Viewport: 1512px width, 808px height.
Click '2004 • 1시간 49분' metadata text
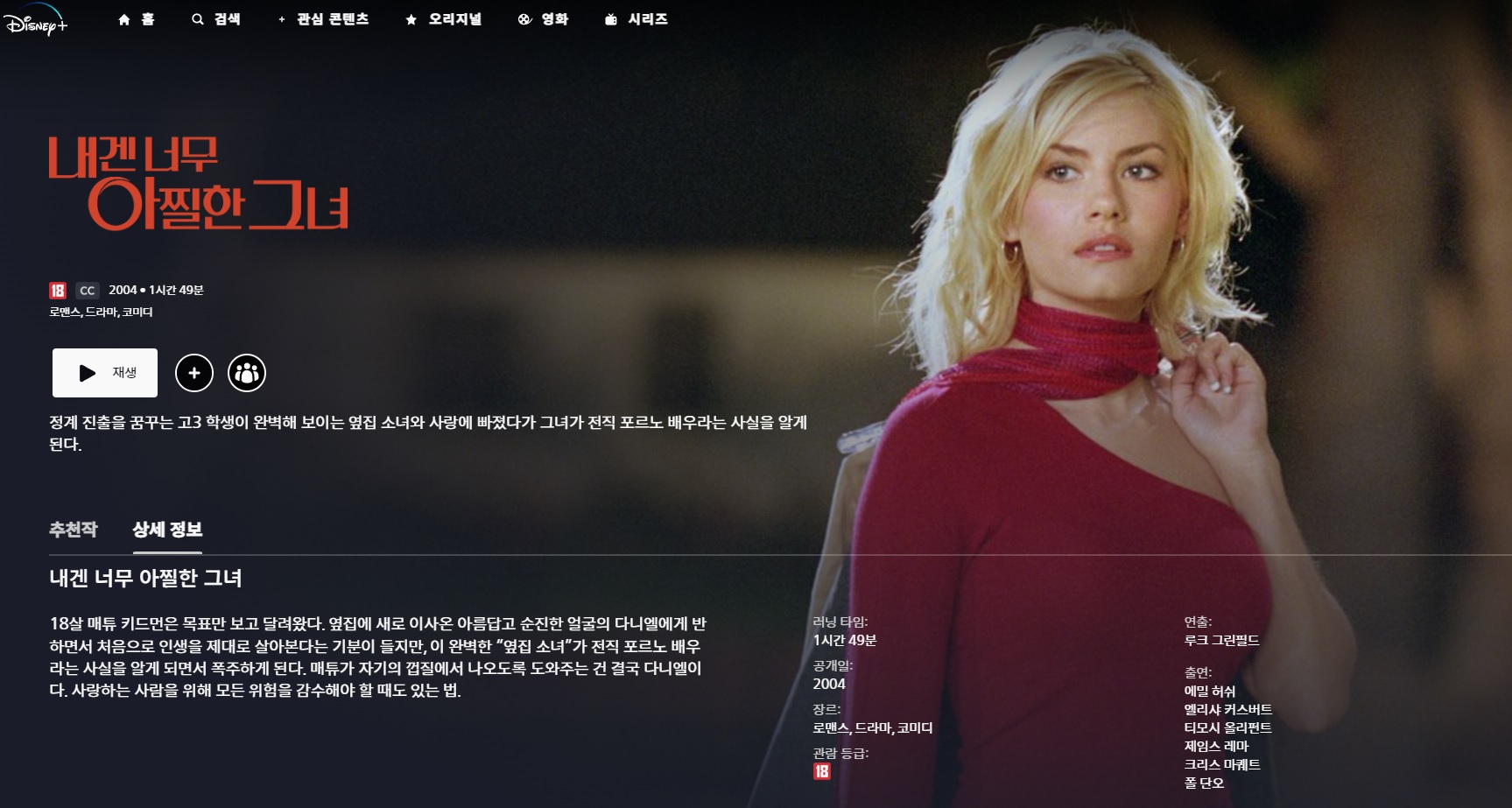[156, 290]
